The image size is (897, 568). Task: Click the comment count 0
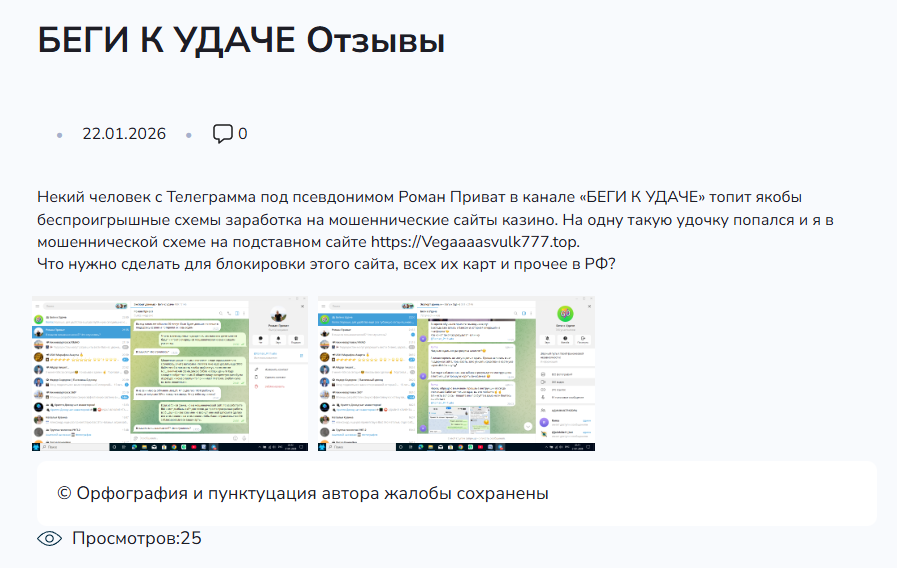(x=243, y=134)
